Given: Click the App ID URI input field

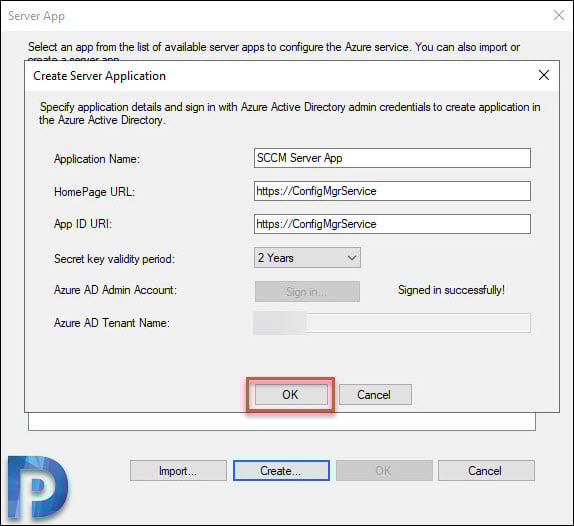Looking at the screenshot, I should [x=392, y=224].
